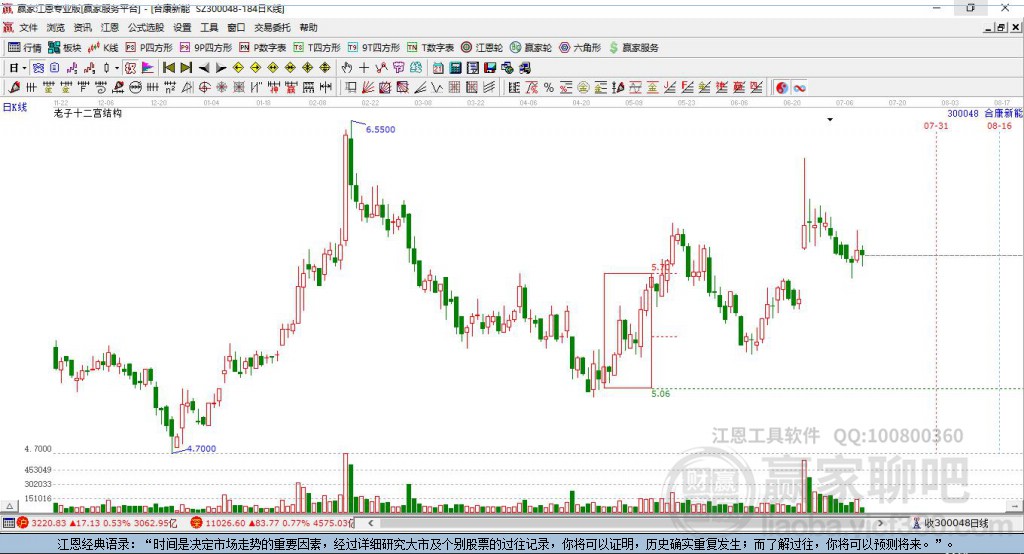Open the P数字表 tool
This screenshot has height=554, width=1024.
263,48
